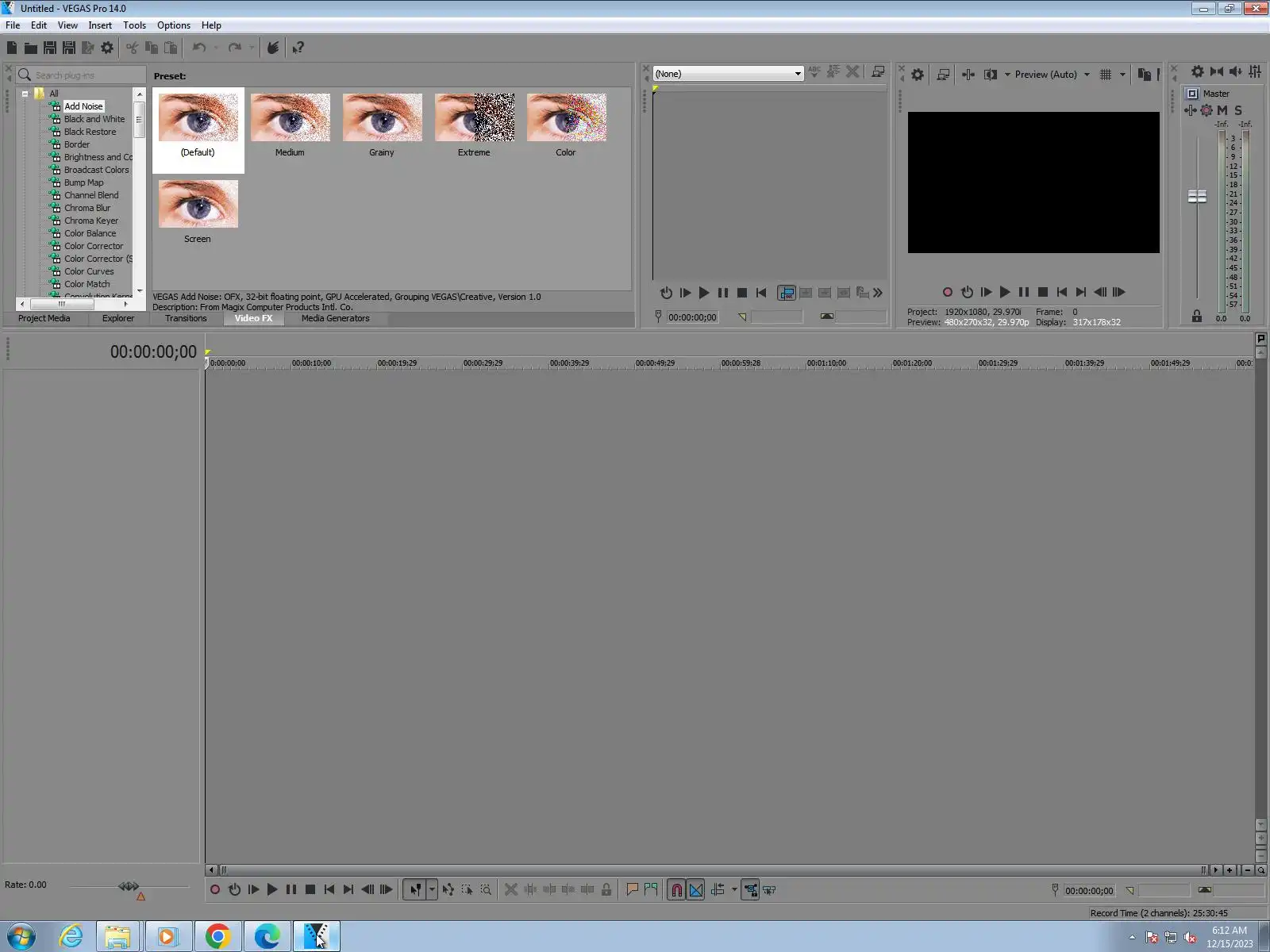Click the External Monitor icon in Video Preview

point(943,74)
